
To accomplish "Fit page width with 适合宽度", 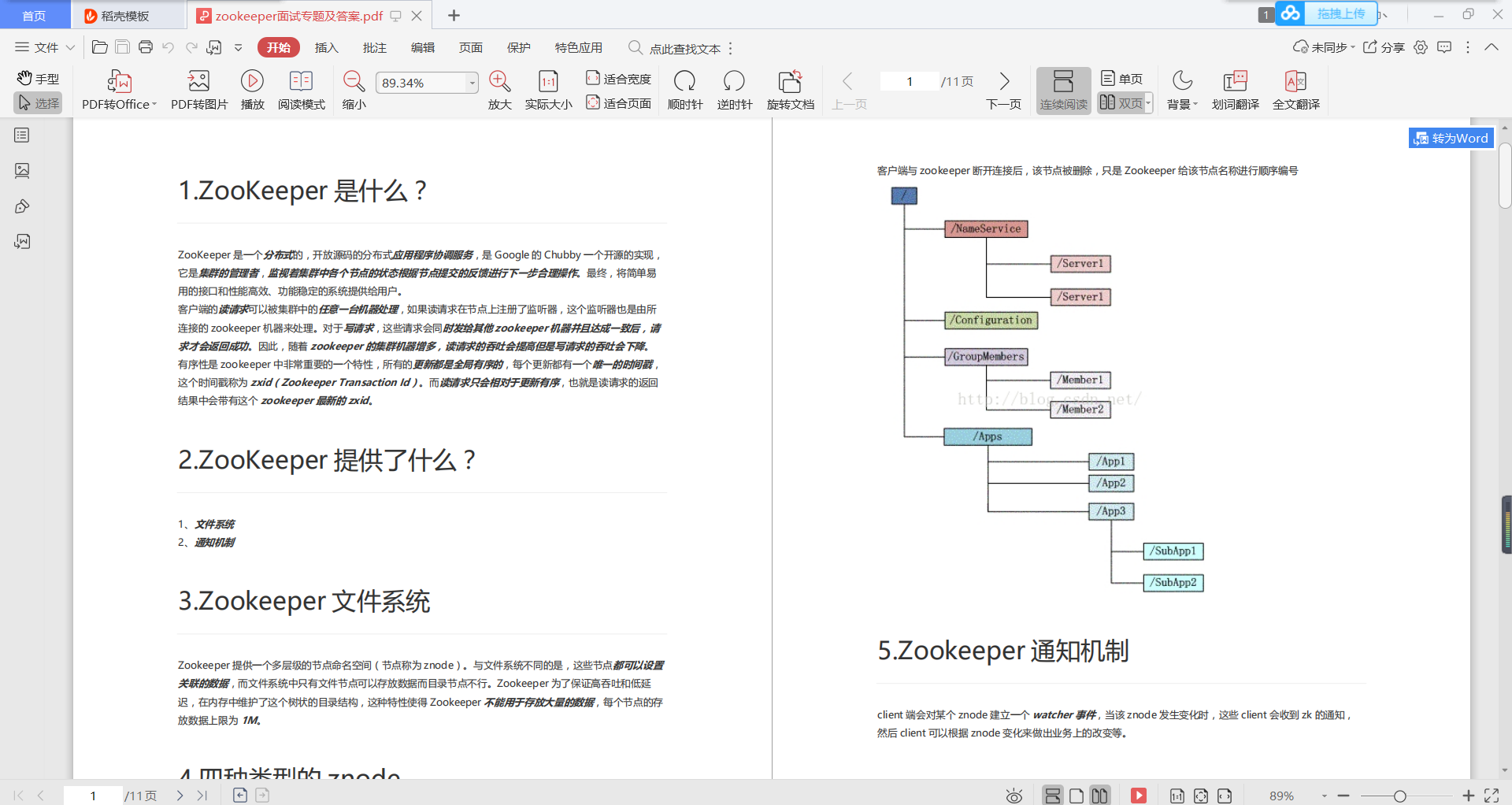I will [x=618, y=79].
